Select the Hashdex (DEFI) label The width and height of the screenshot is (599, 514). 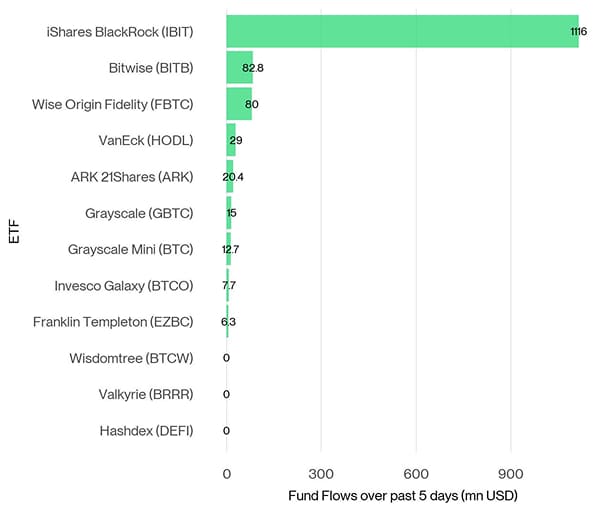[x=146, y=431]
